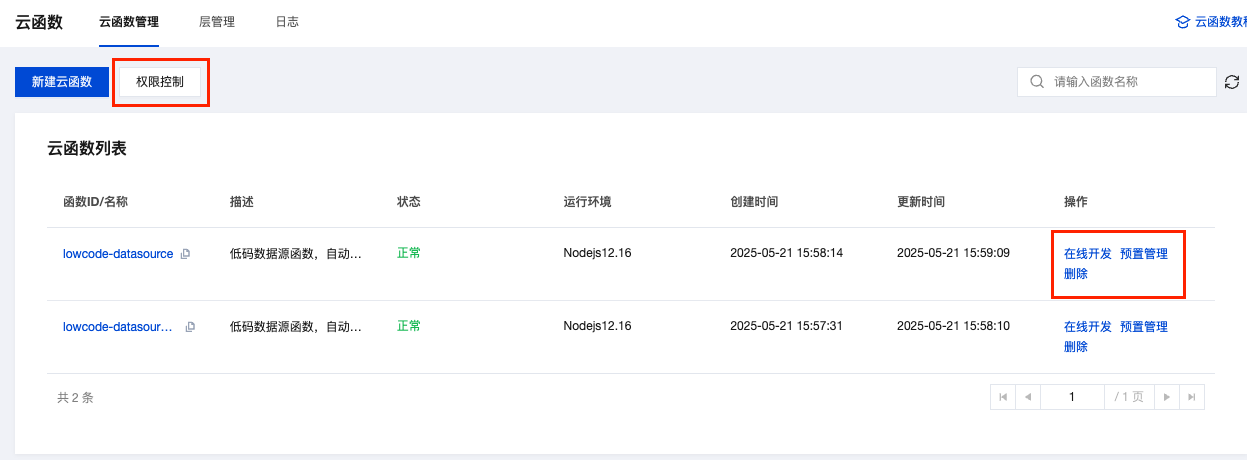Open 权限控制 button

160,82
